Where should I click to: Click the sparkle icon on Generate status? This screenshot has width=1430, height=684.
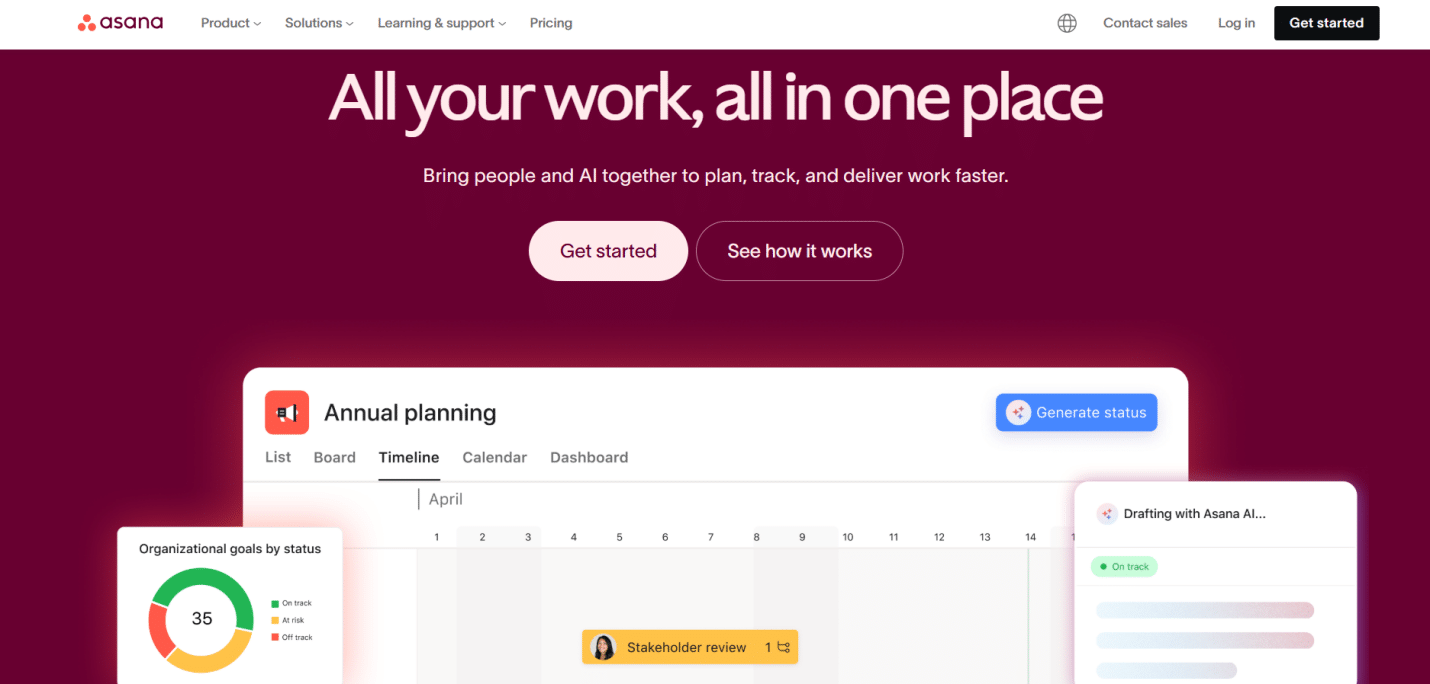(x=1018, y=412)
